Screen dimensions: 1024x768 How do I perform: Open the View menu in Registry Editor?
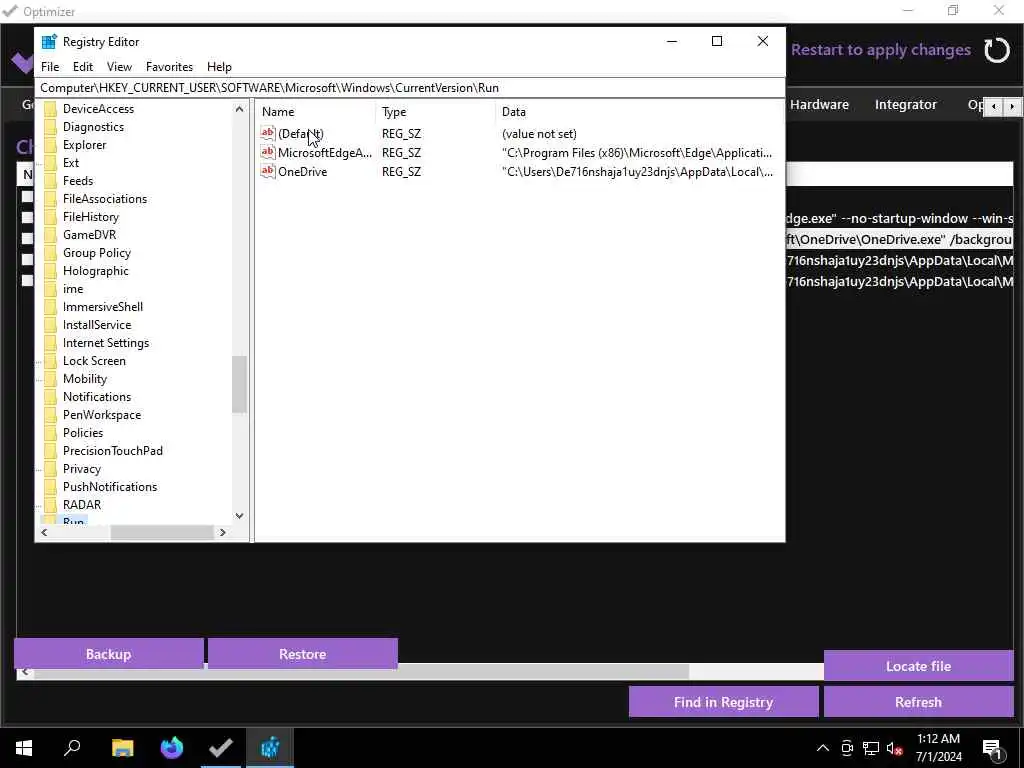pyautogui.click(x=120, y=67)
